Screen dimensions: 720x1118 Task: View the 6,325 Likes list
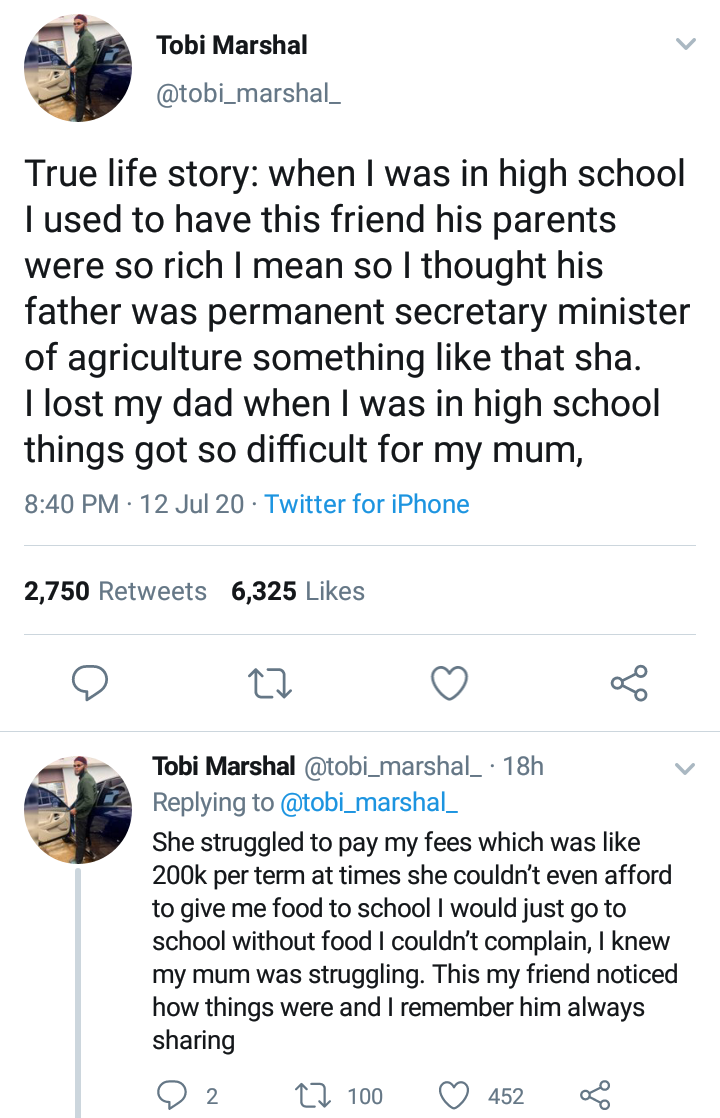[x=298, y=591]
